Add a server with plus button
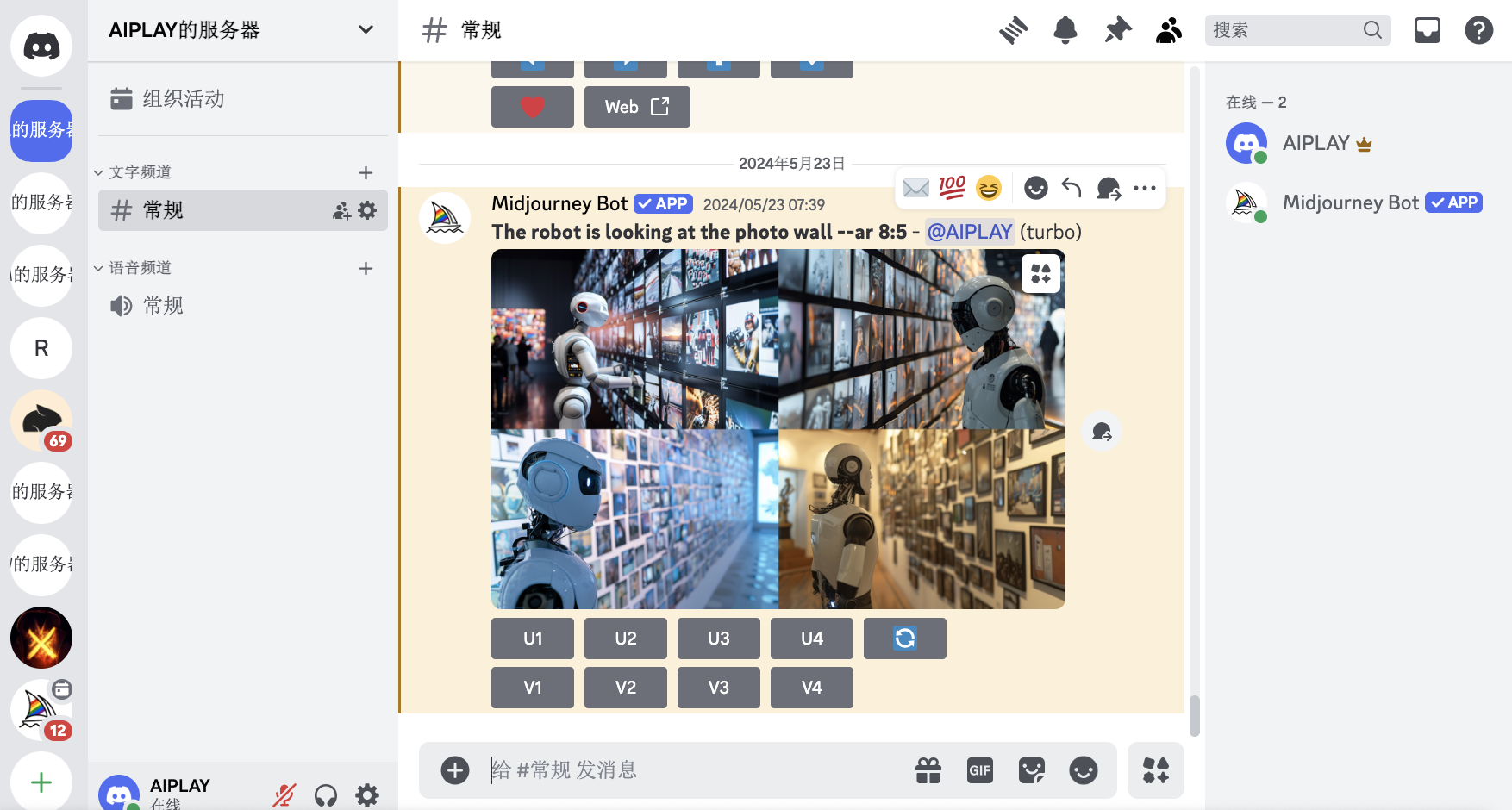Screen dimensions: 1512x810 click(41, 782)
